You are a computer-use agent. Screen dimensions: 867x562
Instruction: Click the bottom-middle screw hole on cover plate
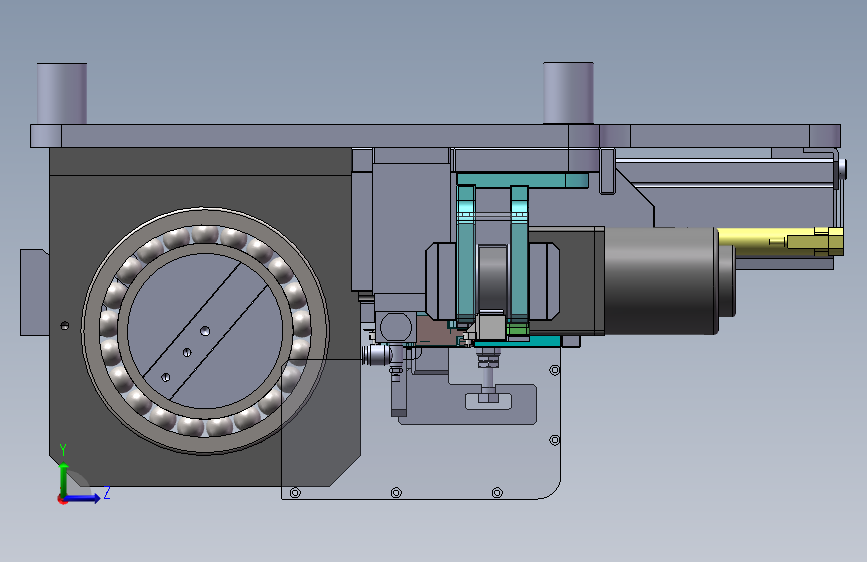[x=396, y=492]
